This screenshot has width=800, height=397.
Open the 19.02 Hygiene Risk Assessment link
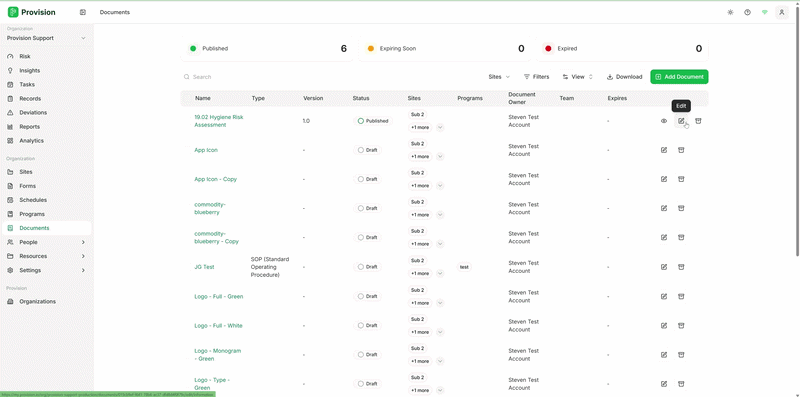point(219,121)
